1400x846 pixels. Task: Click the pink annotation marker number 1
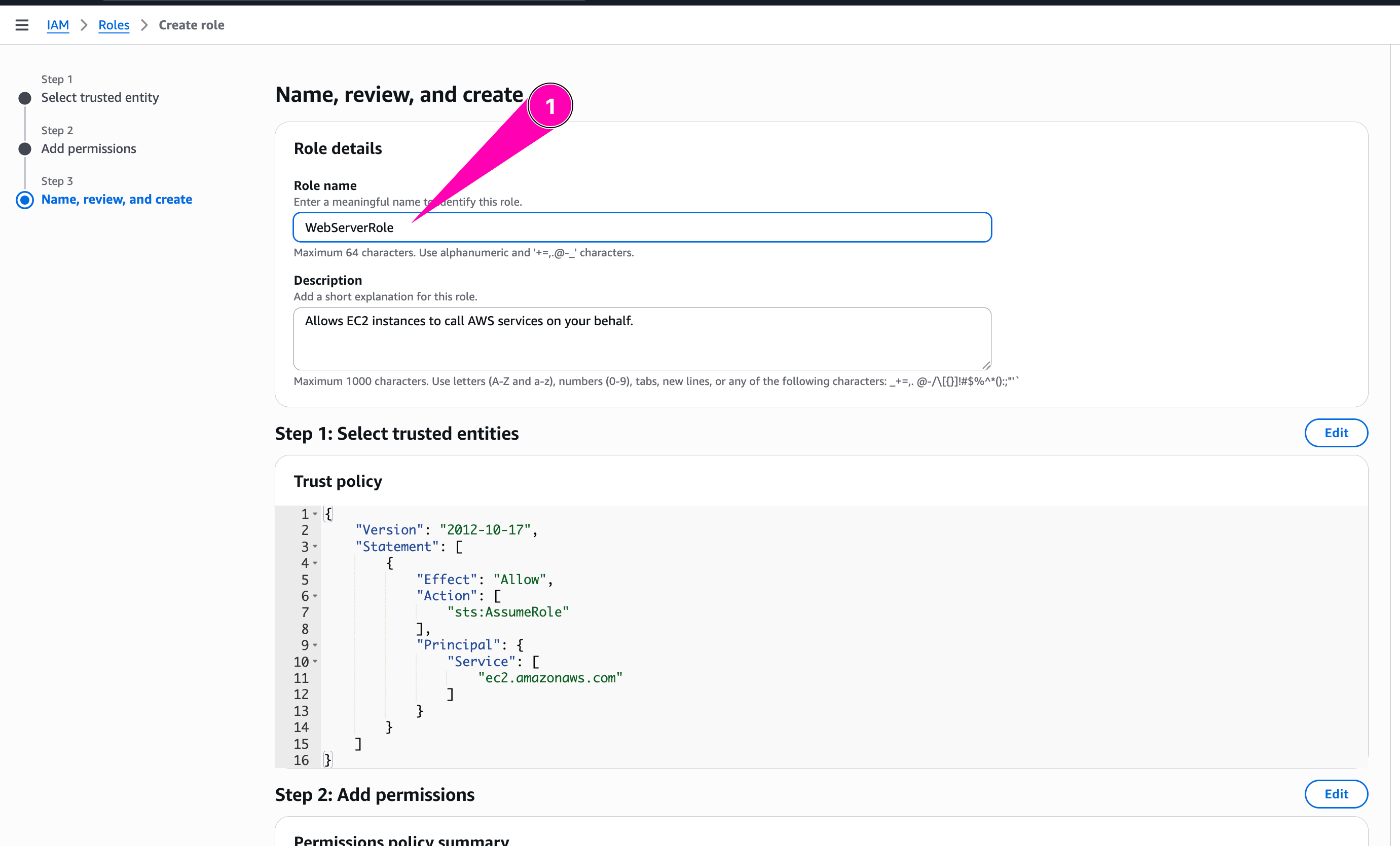click(550, 106)
